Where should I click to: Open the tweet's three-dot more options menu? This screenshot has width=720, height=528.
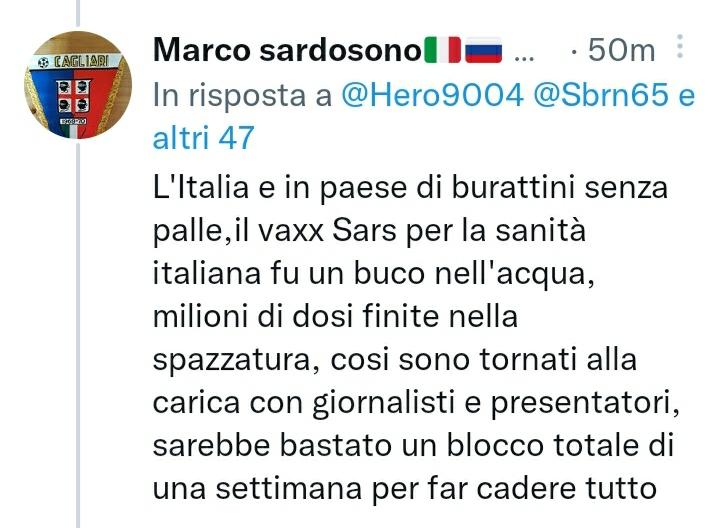[680, 46]
